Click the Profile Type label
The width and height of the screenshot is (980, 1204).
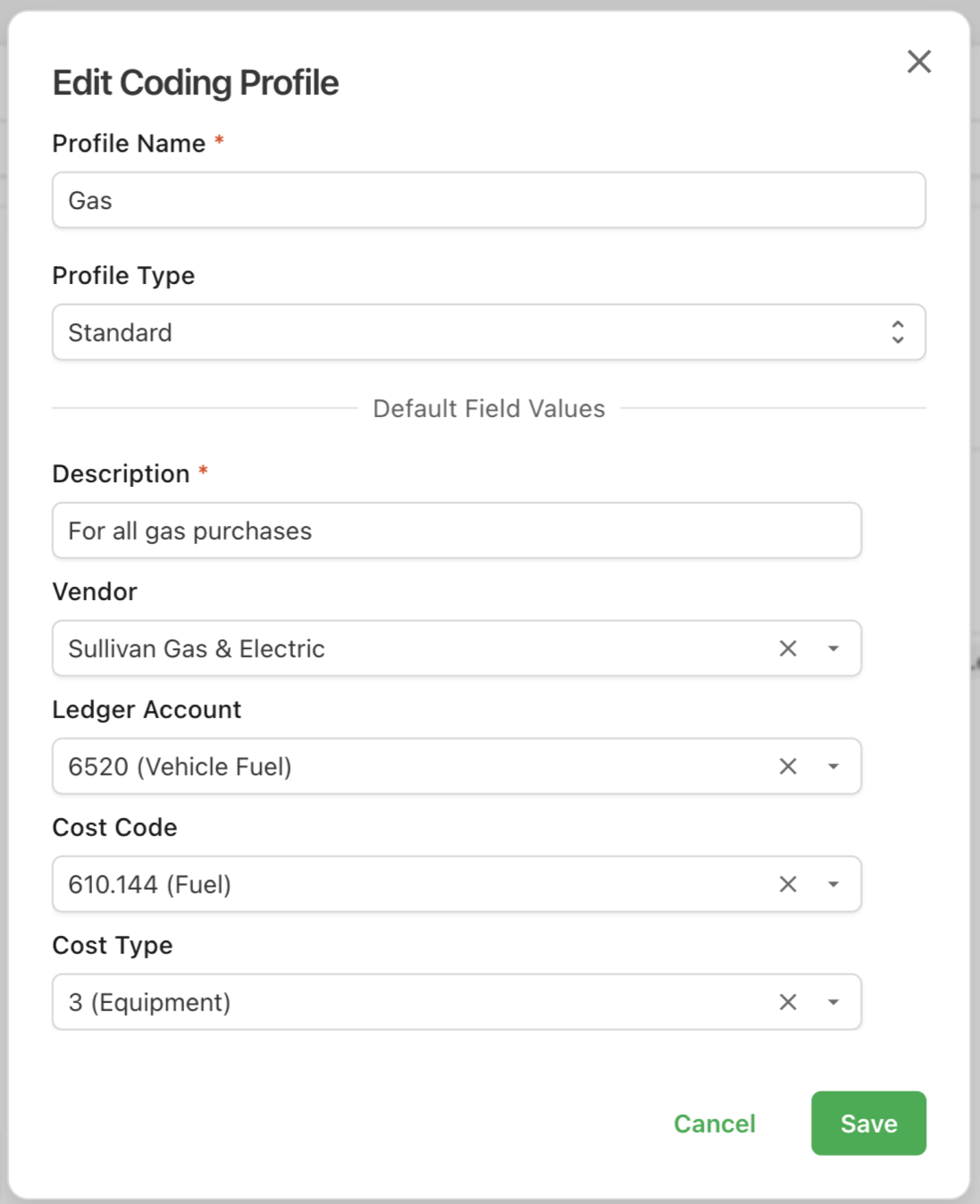[x=123, y=275]
